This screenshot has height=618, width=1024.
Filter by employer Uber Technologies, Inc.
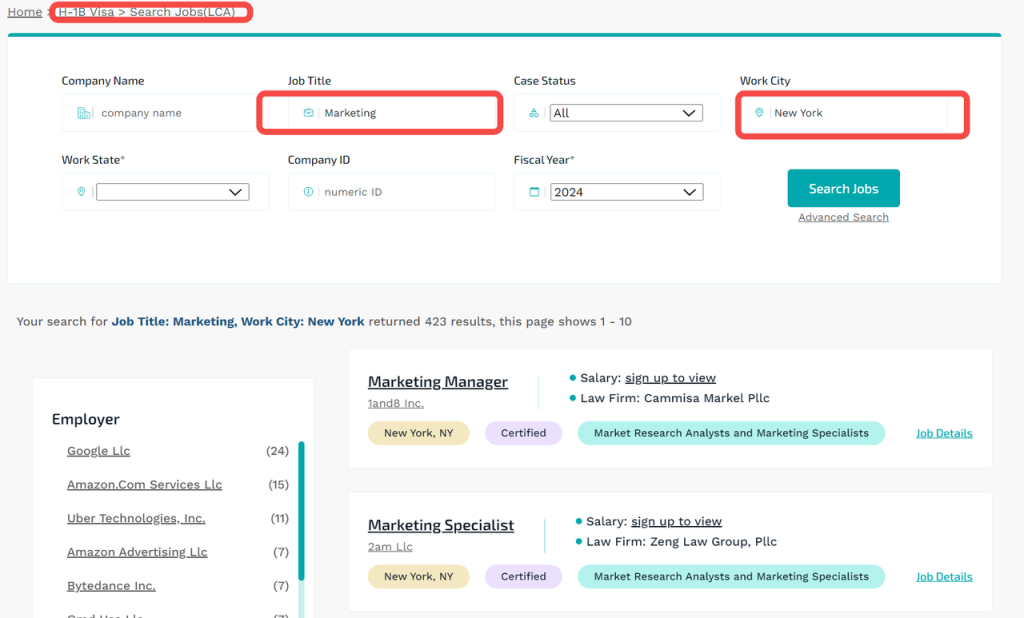coord(136,518)
